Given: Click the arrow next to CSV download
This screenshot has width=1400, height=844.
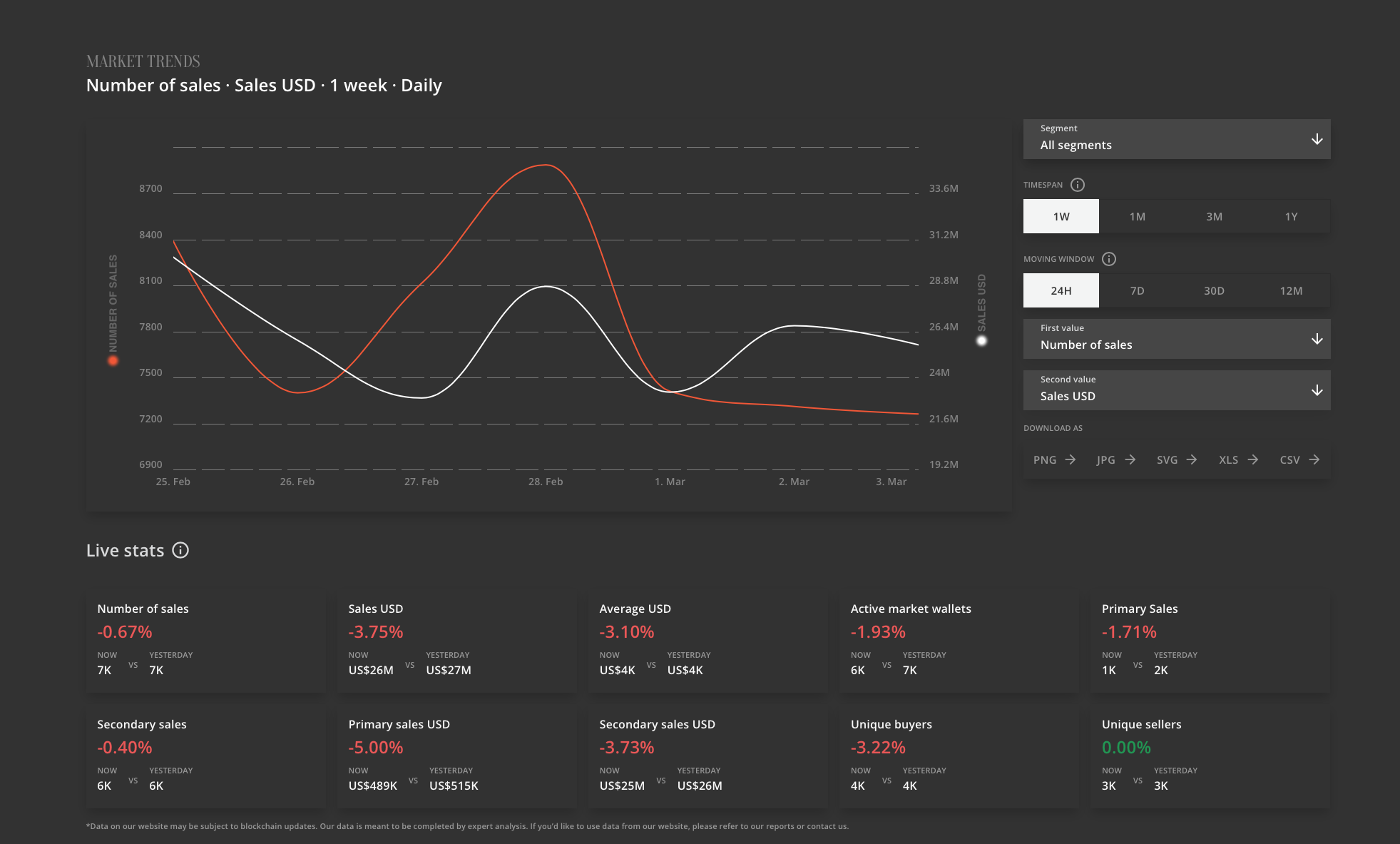Looking at the screenshot, I should (x=1314, y=459).
